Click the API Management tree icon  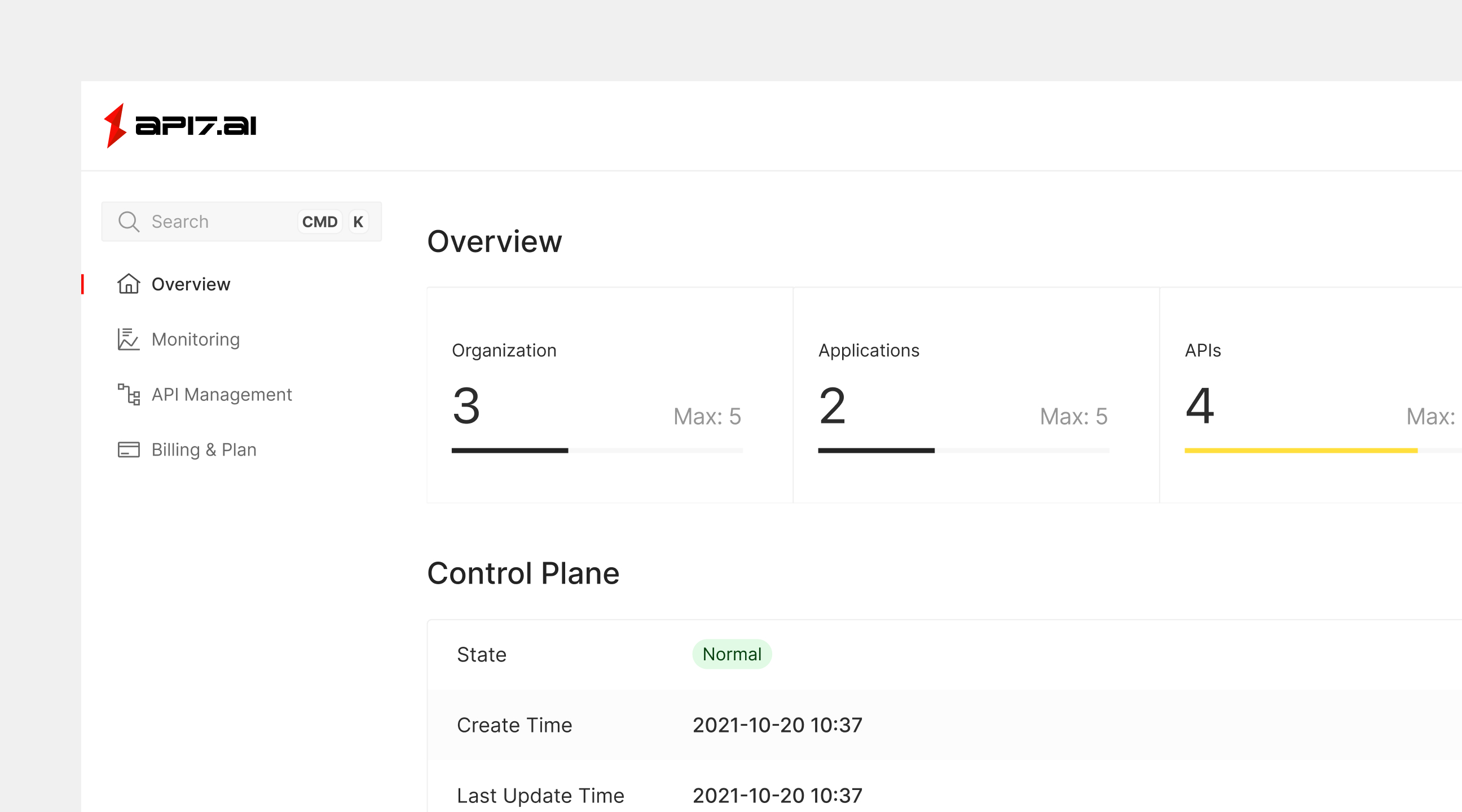129,394
